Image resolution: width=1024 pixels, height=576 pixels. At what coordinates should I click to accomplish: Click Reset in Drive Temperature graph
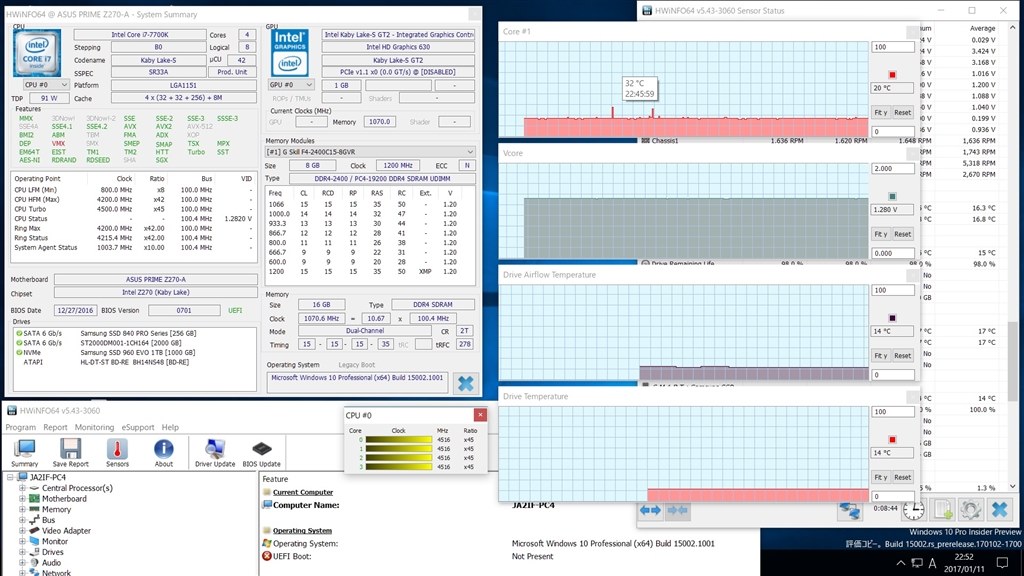point(903,477)
